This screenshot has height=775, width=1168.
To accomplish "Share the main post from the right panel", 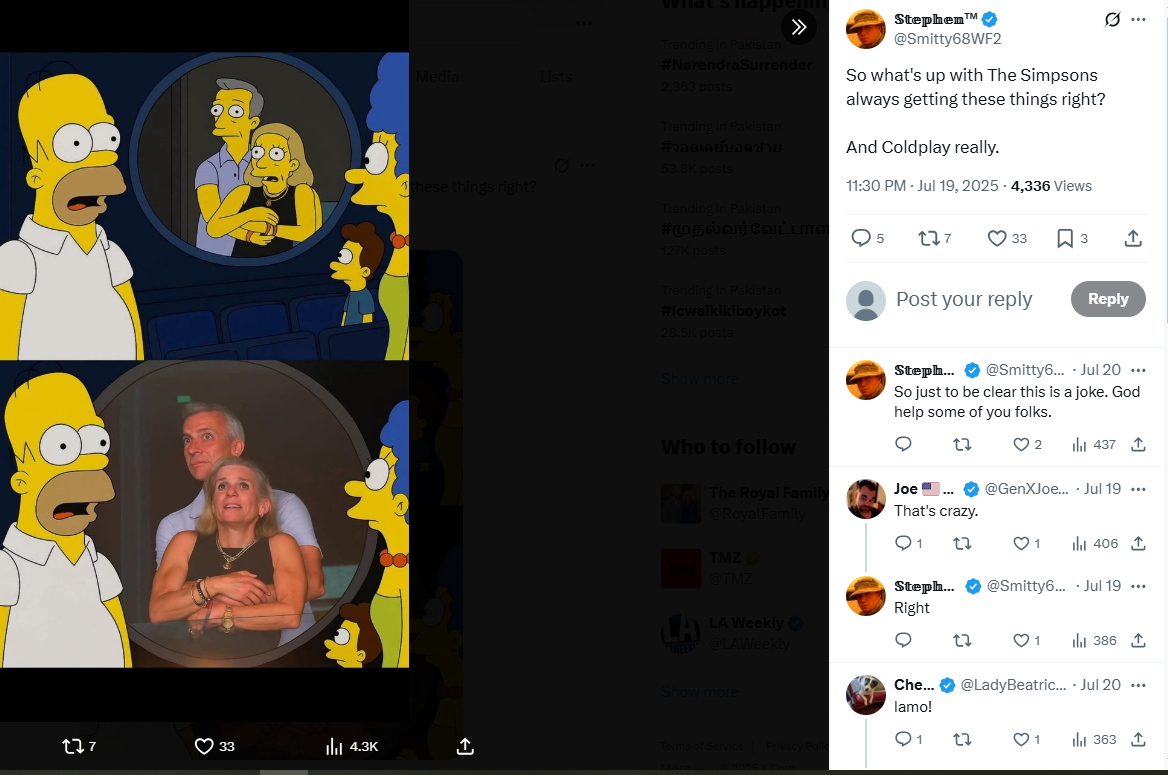I will [x=1133, y=238].
